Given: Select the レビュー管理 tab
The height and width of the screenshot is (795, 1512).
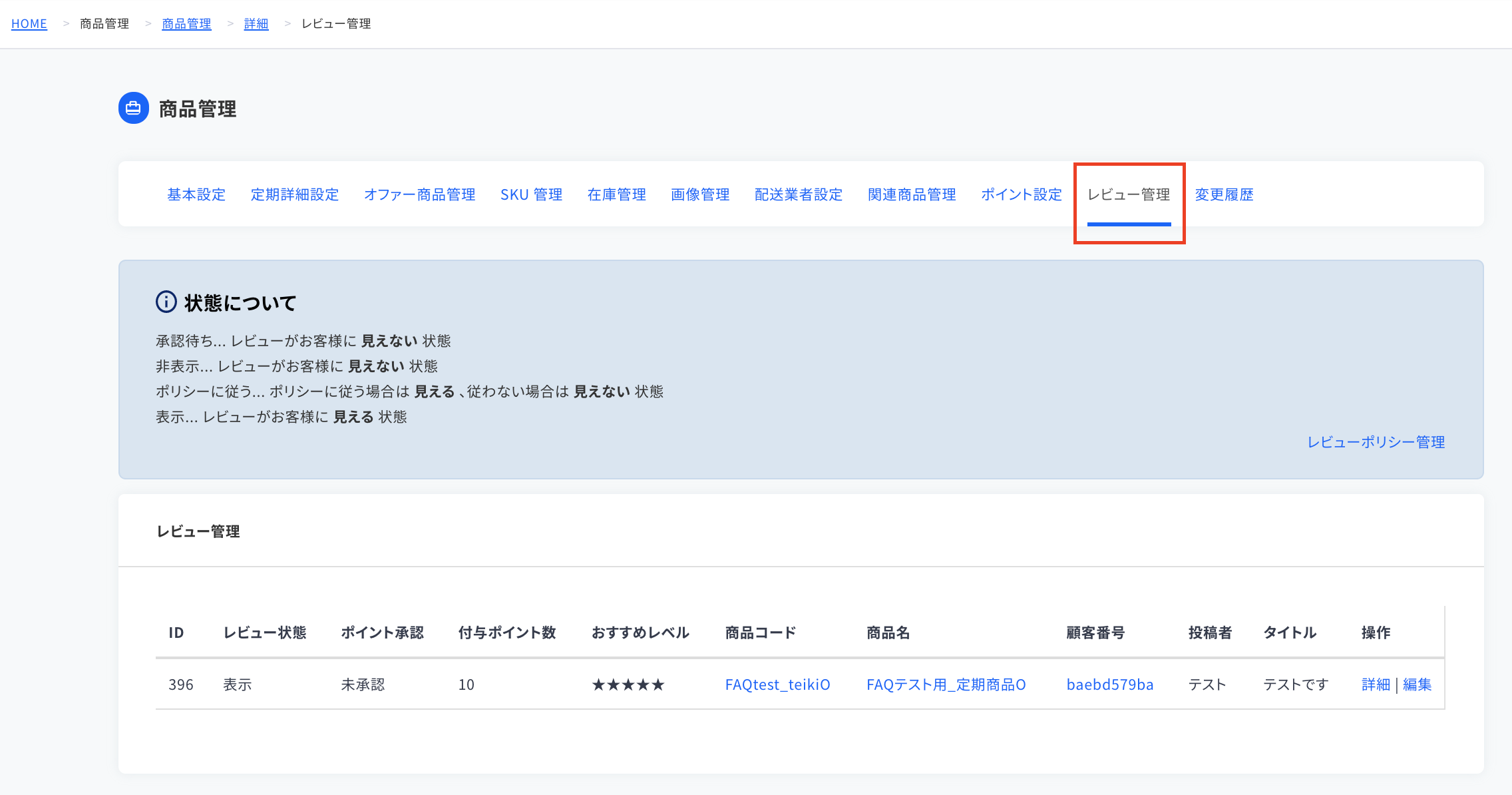Looking at the screenshot, I should (1129, 194).
